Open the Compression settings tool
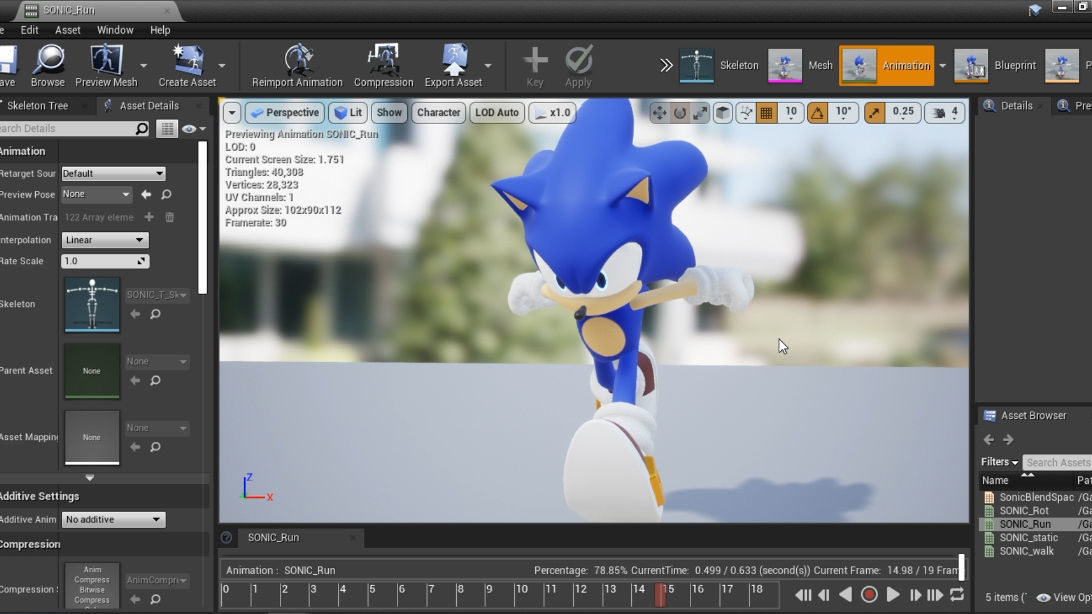This screenshot has height=614, width=1092. tap(383, 66)
